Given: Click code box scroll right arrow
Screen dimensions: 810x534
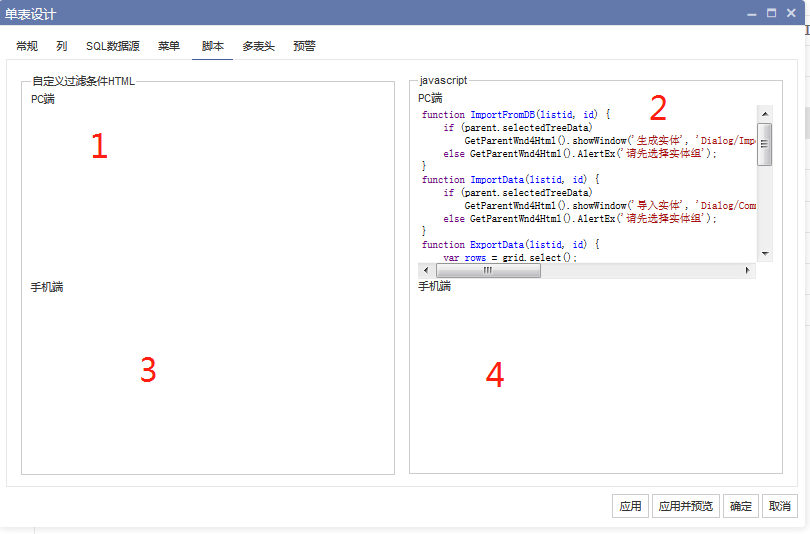Looking at the screenshot, I should coord(747,270).
